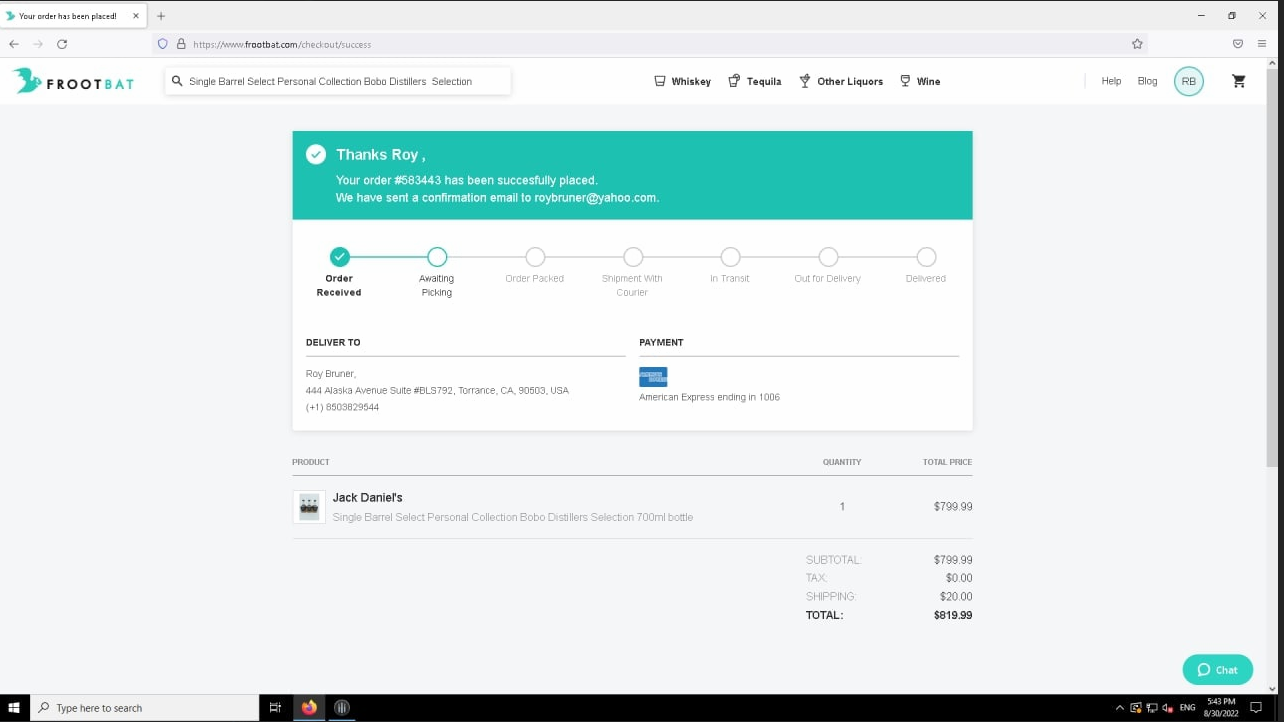
Task: Click the phone number (+1) 8503829544
Action: pos(342,407)
